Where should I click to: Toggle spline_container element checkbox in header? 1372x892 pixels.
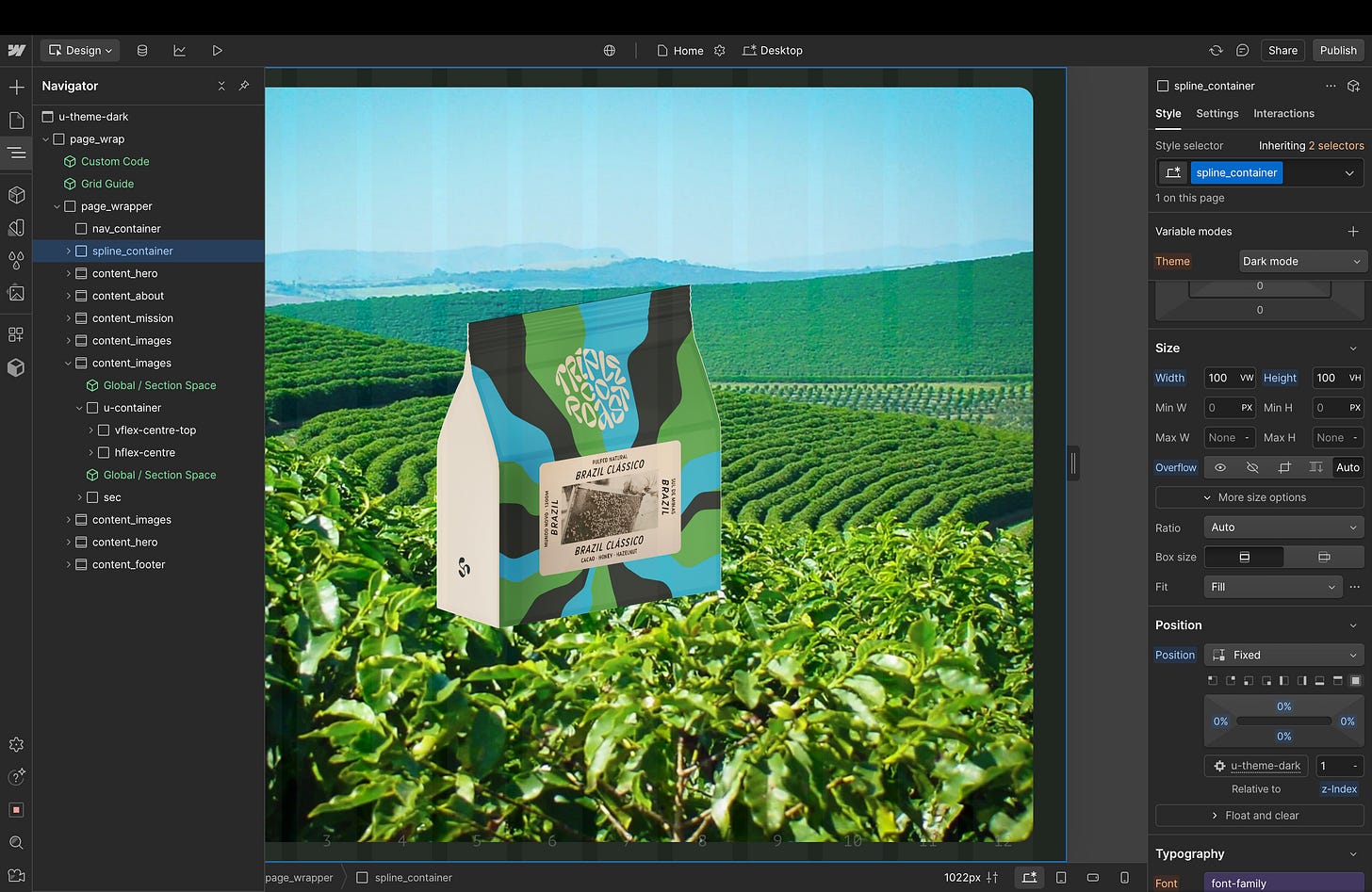[x=1163, y=86]
